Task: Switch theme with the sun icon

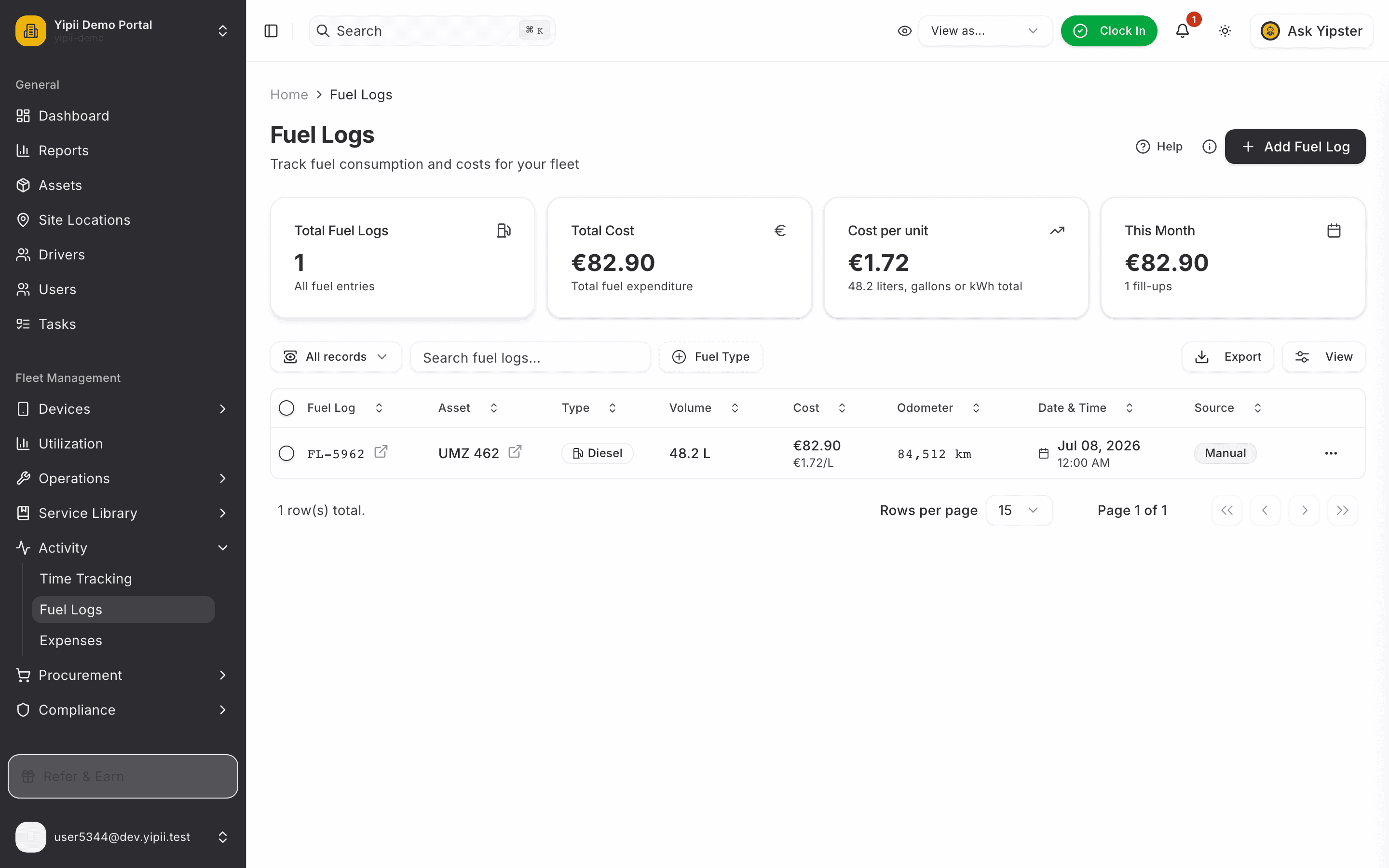Action: 1225,31
